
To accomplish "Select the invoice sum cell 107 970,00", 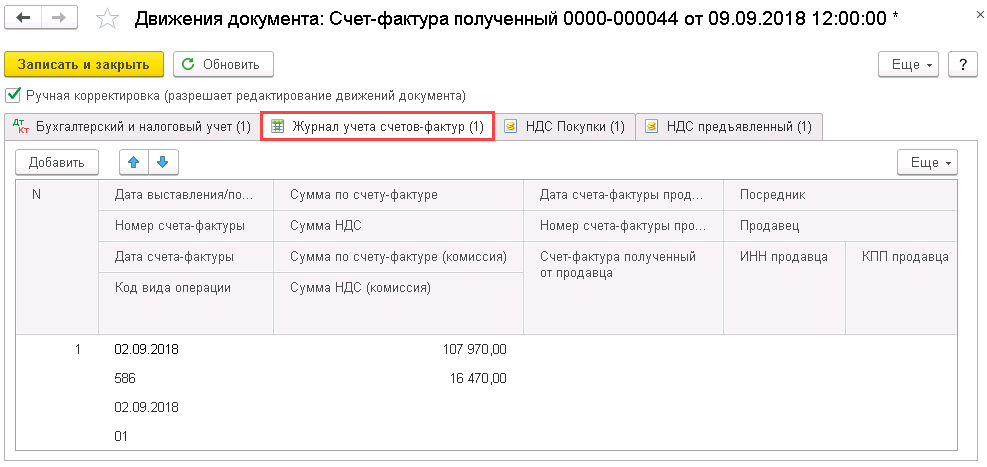I will coord(474,350).
